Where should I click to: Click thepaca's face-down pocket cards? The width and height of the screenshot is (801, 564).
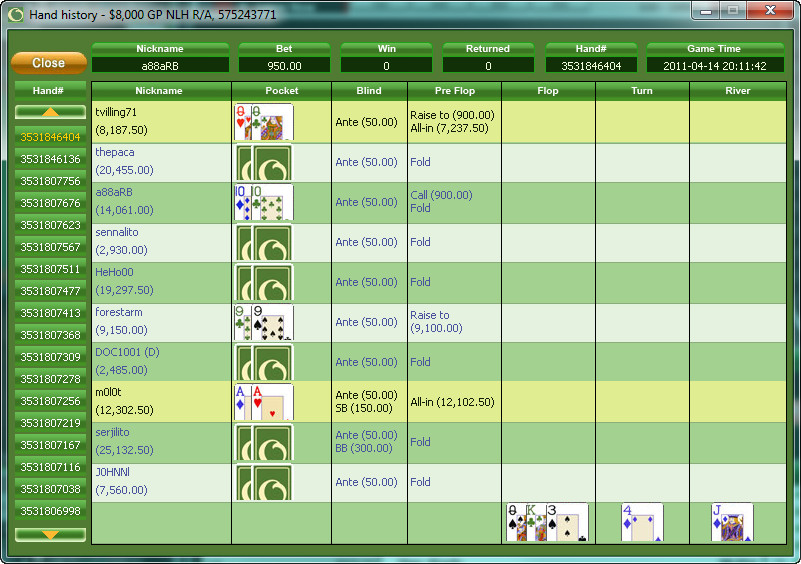pyautogui.click(x=264, y=162)
